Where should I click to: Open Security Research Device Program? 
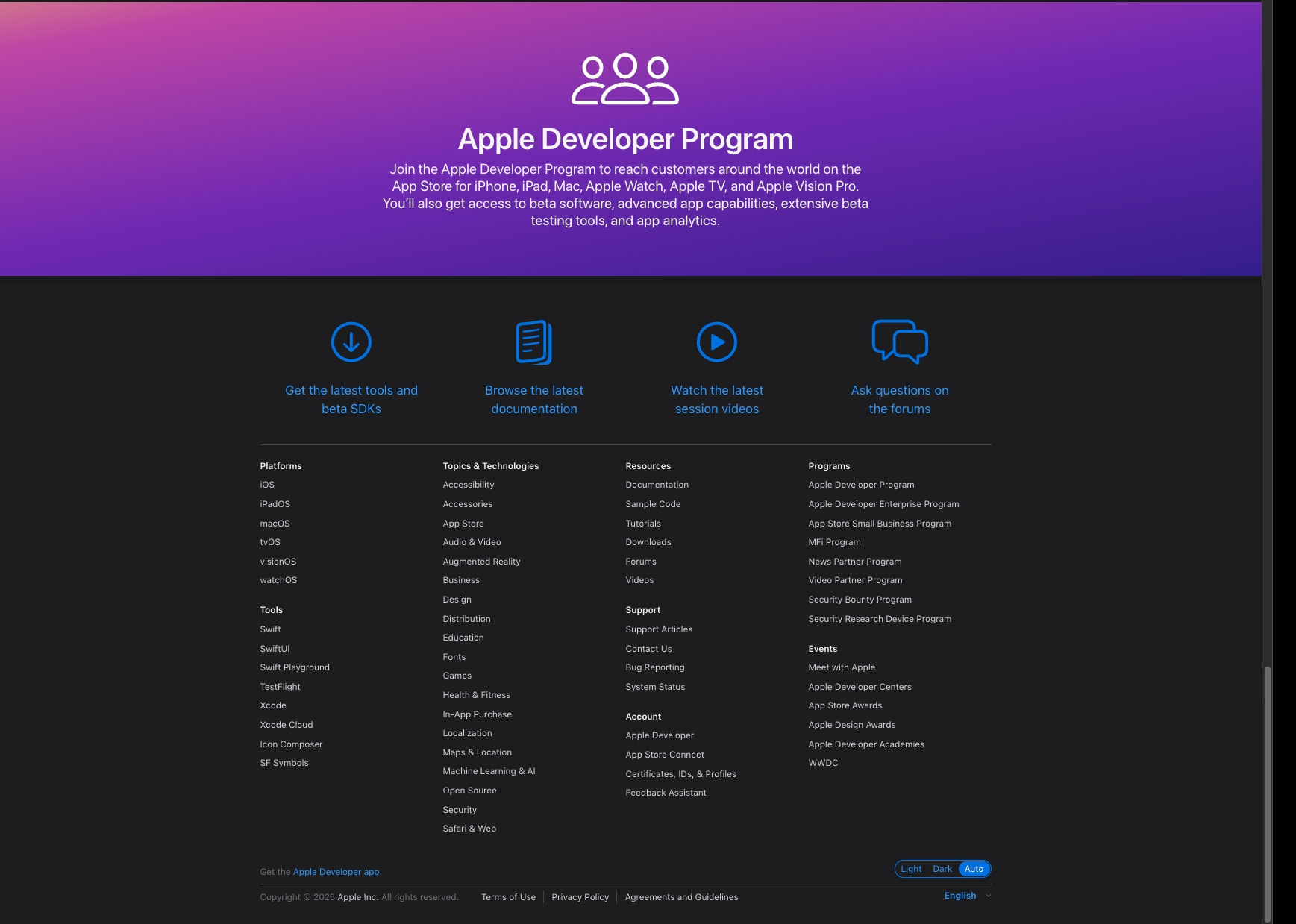point(880,619)
